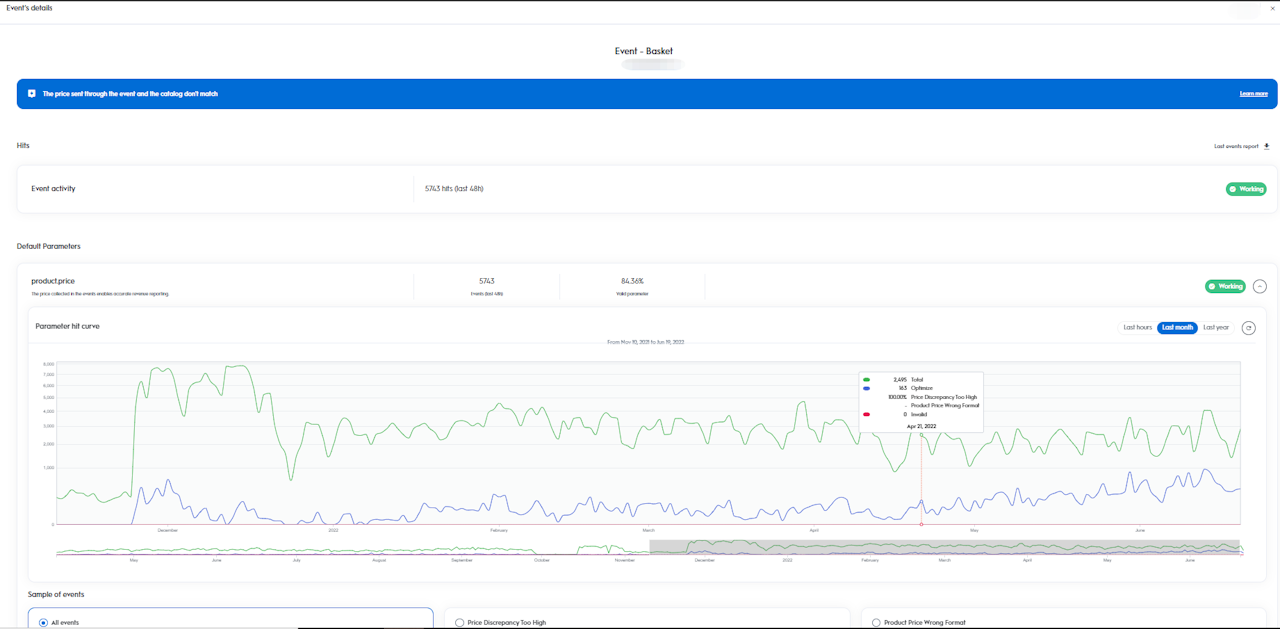The height and width of the screenshot is (629, 1280).
Task: Click green Total legend marker in tooltip
Action: [x=866, y=380]
